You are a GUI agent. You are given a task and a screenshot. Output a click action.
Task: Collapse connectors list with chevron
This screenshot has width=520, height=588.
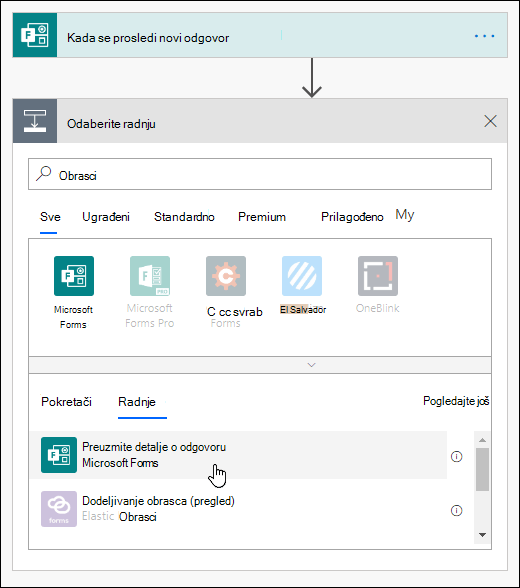[311, 365]
